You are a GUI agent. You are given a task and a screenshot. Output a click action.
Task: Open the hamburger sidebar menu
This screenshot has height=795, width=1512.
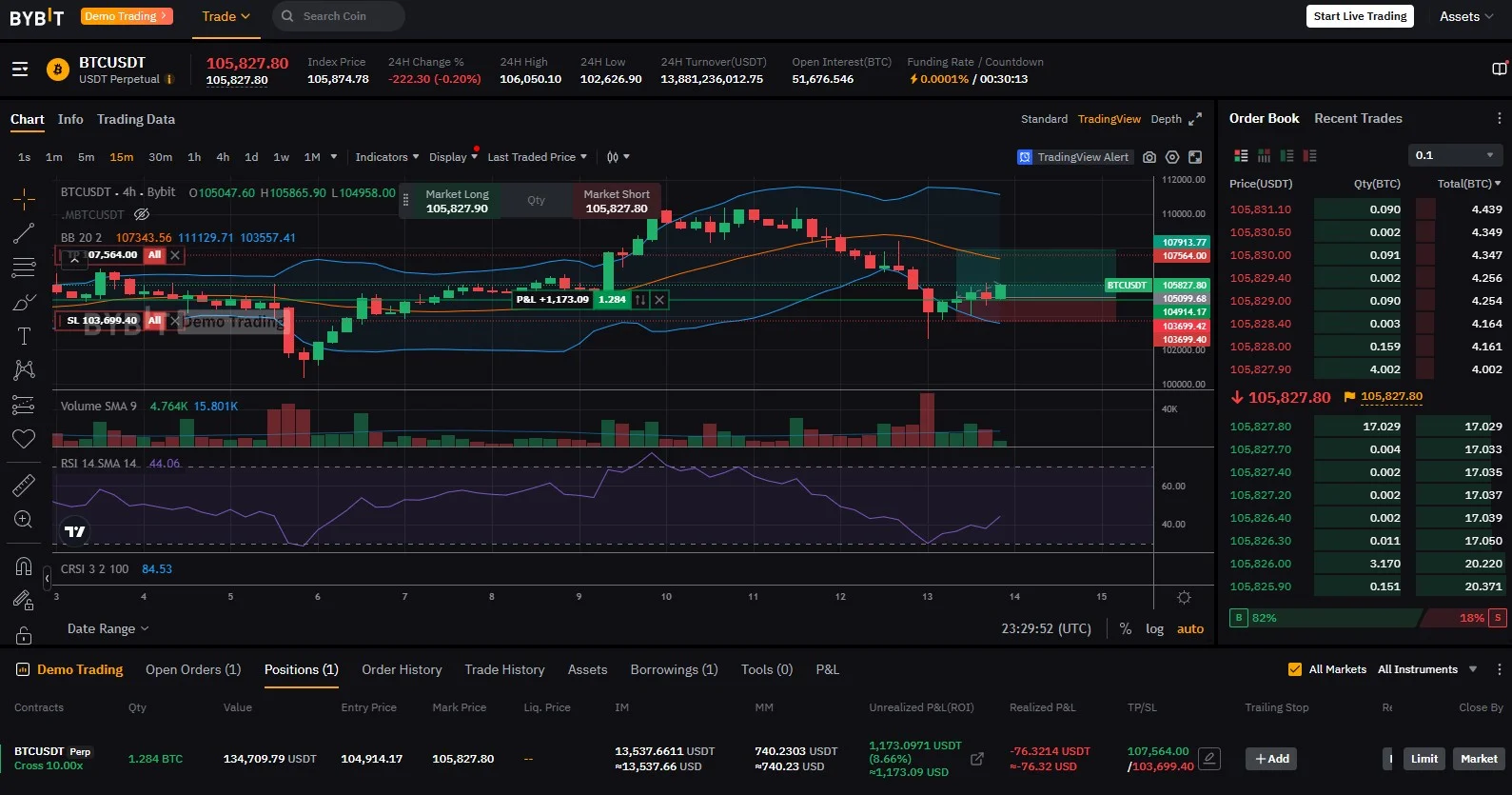tap(20, 70)
